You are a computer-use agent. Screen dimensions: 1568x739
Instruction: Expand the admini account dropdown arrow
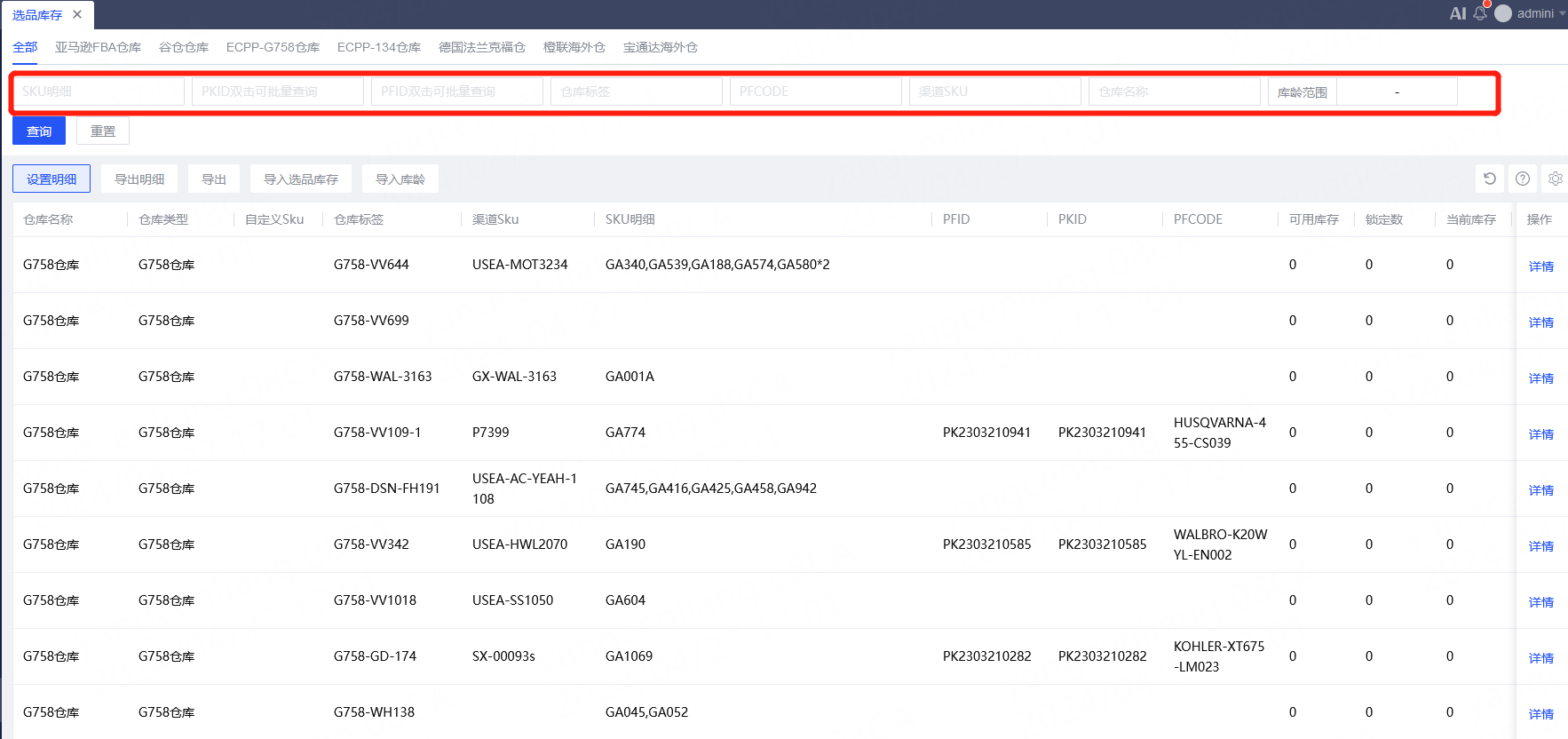pyautogui.click(x=1562, y=13)
